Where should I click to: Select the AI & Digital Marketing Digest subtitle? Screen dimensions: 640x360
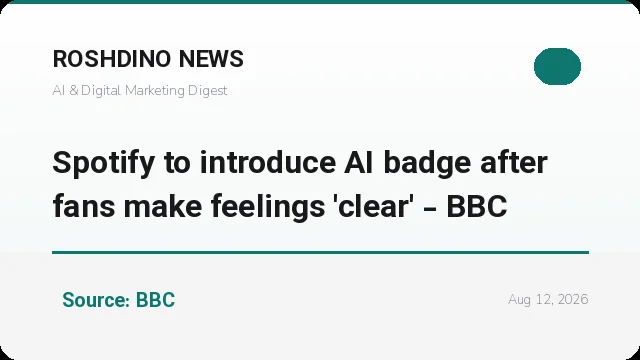(140, 90)
